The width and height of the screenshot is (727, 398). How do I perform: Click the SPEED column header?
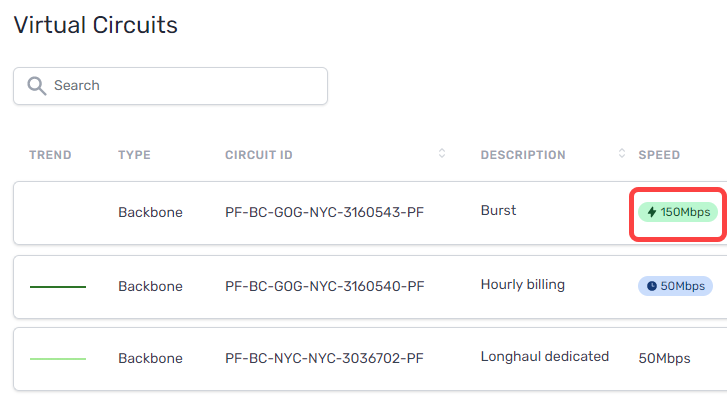[x=659, y=155]
